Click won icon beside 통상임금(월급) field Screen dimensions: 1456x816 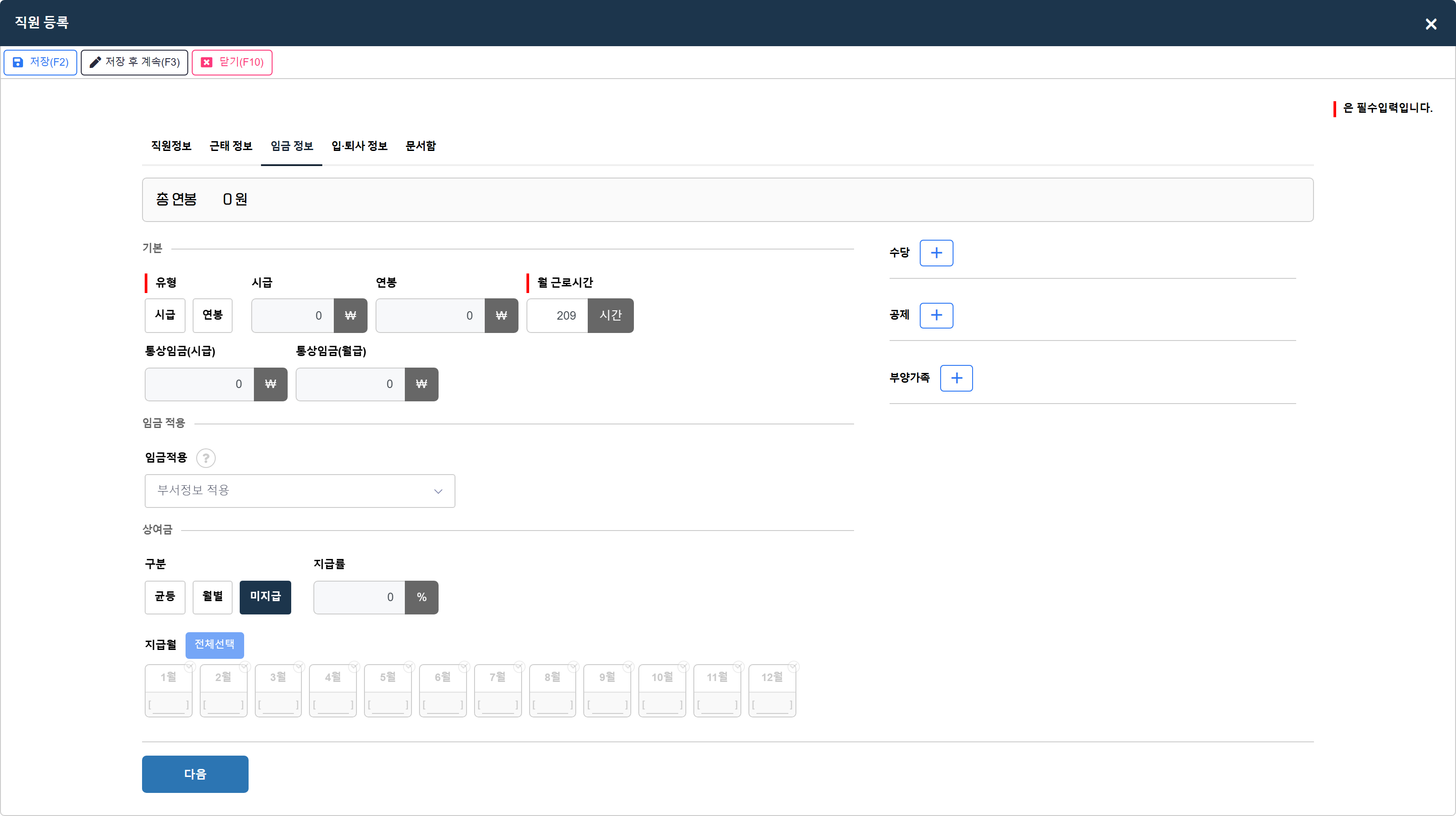(x=422, y=384)
